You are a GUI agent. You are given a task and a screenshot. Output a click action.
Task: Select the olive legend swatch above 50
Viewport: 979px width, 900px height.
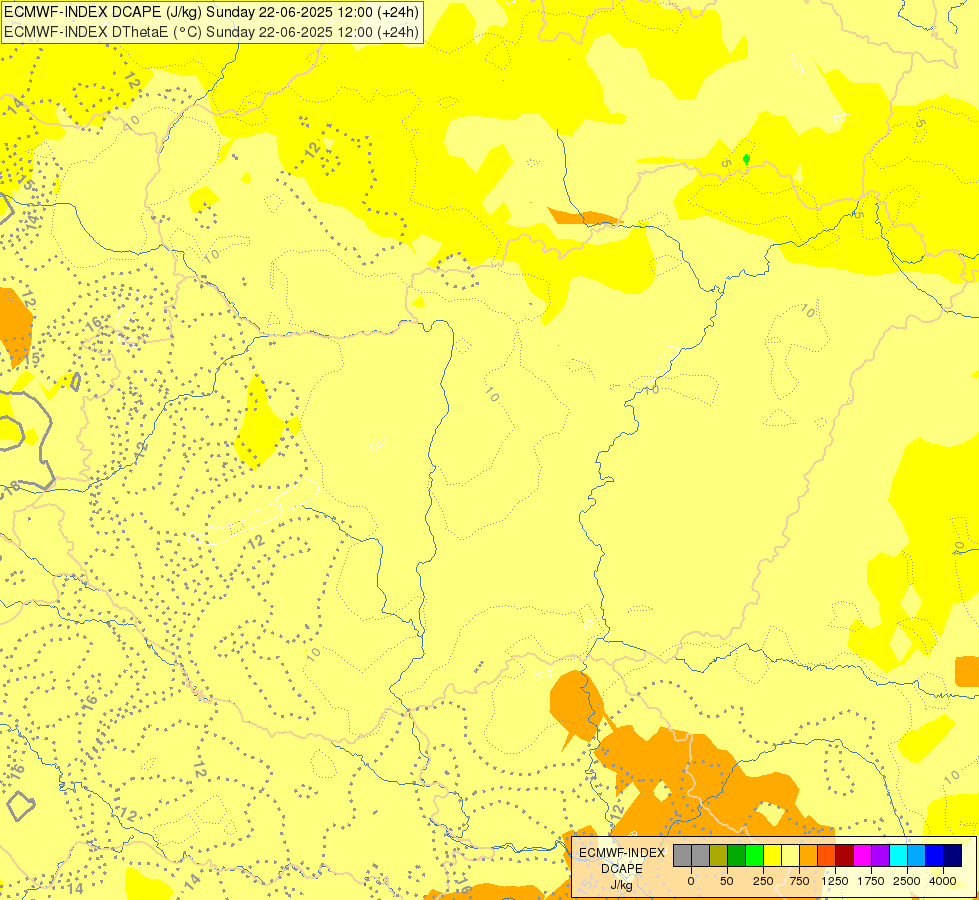pyautogui.click(x=719, y=856)
